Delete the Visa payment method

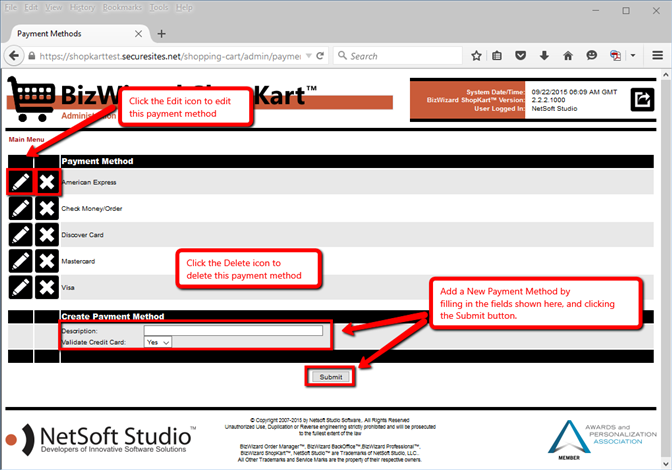click(47, 287)
